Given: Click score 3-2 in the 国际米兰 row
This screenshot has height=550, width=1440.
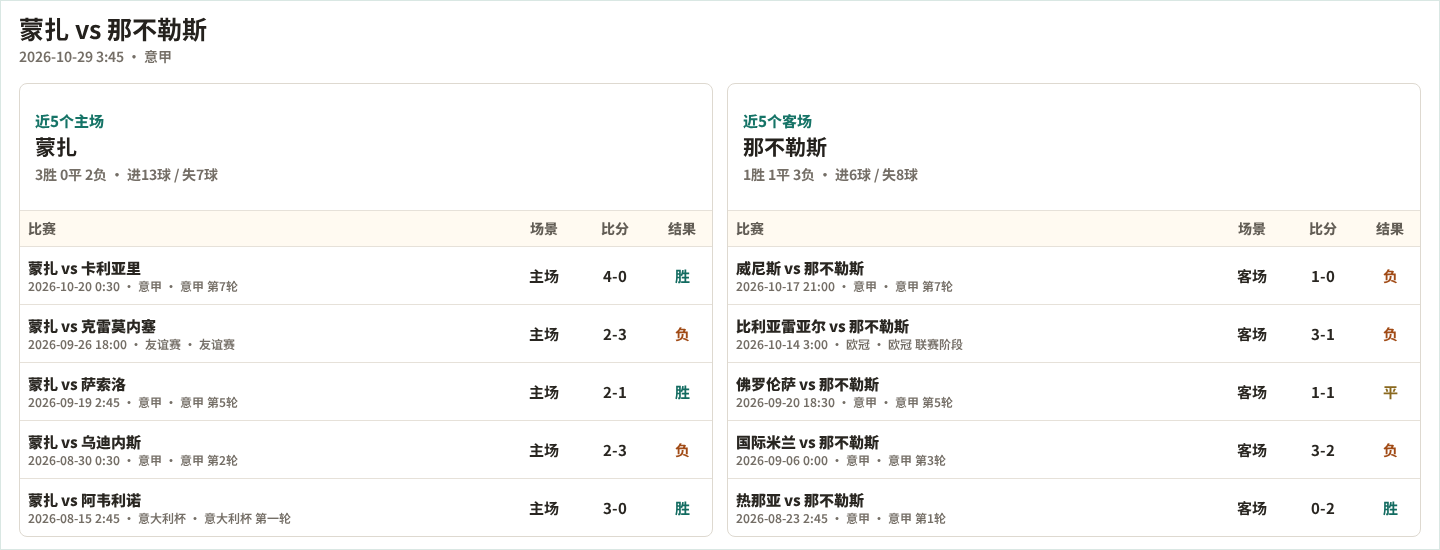Looking at the screenshot, I should pyautogui.click(x=1323, y=450).
